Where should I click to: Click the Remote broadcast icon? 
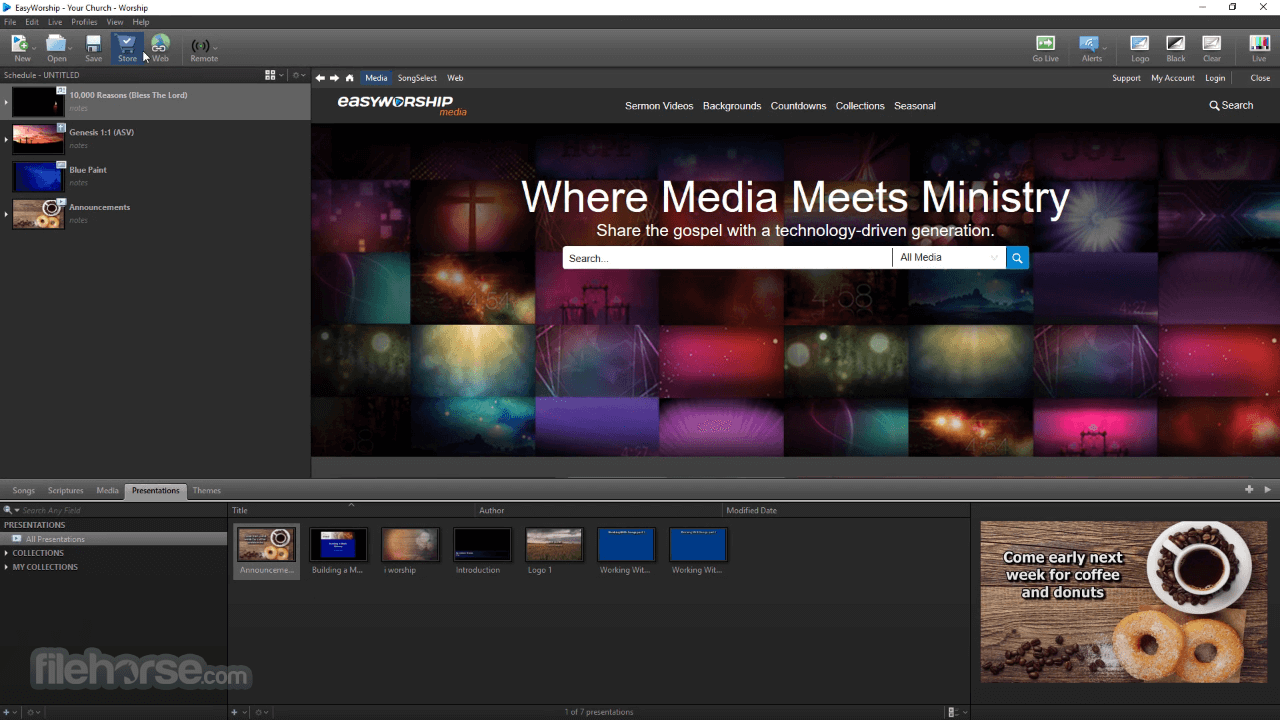pos(201,46)
